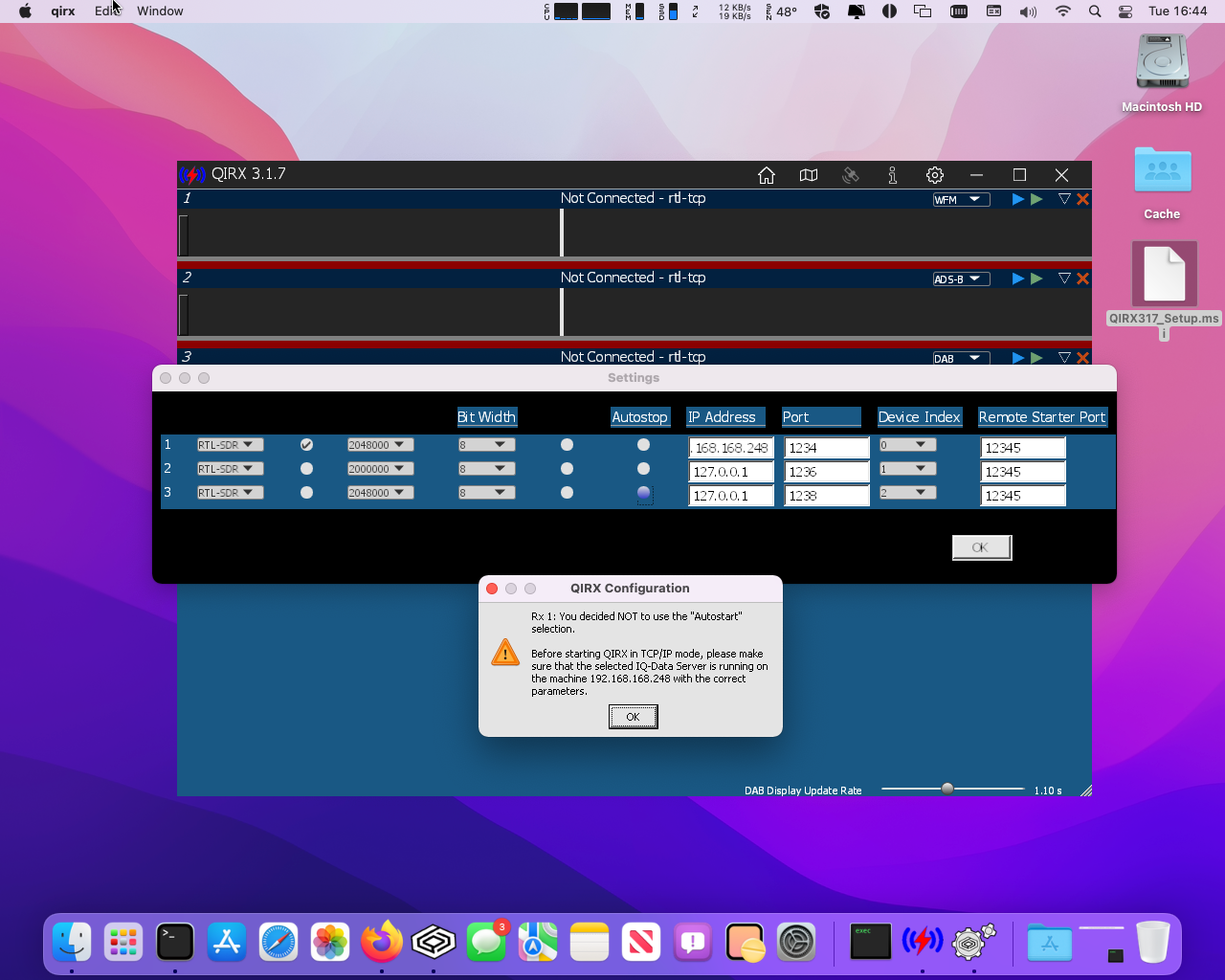
Task: Enable Autostop for receiver 2
Action: pyautogui.click(x=643, y=469)
